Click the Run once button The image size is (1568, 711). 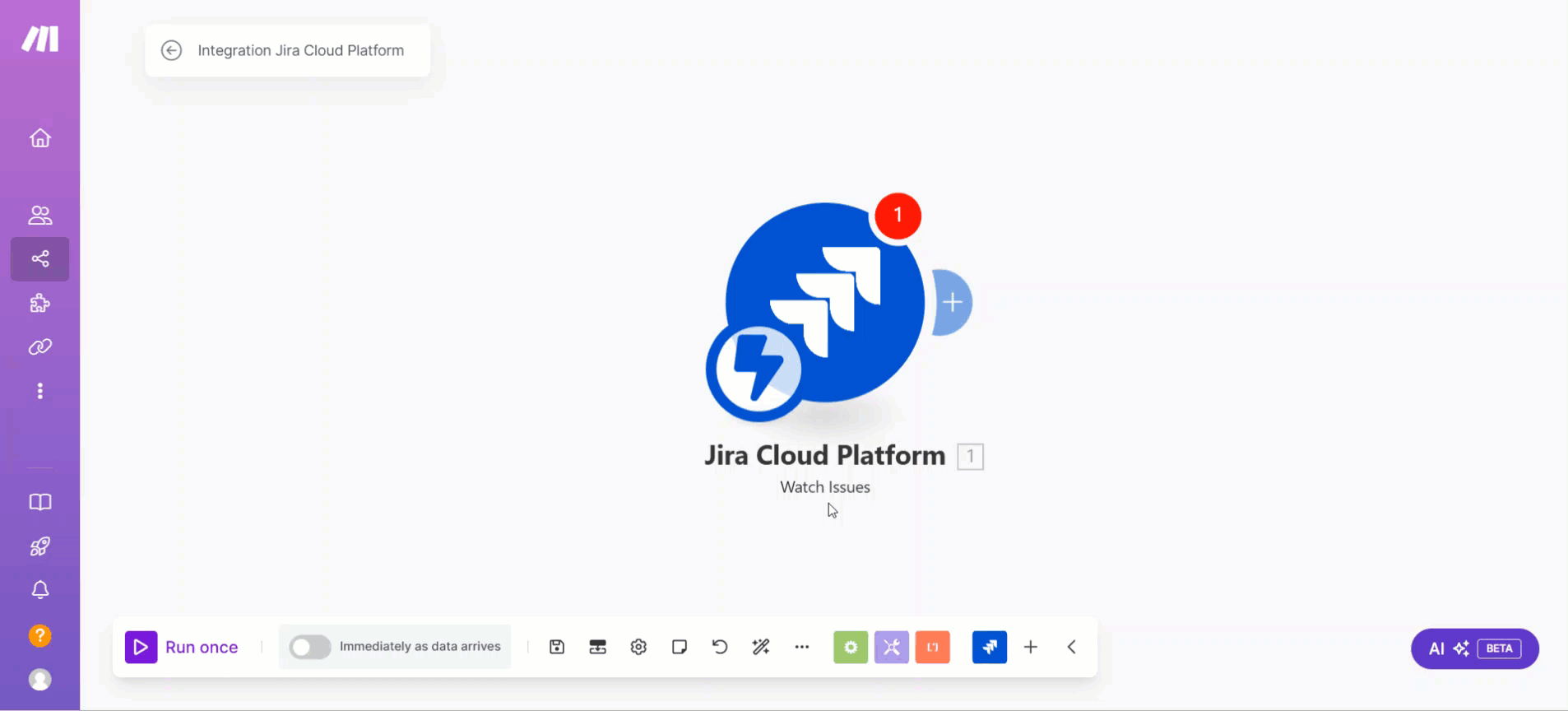(182, 647)
